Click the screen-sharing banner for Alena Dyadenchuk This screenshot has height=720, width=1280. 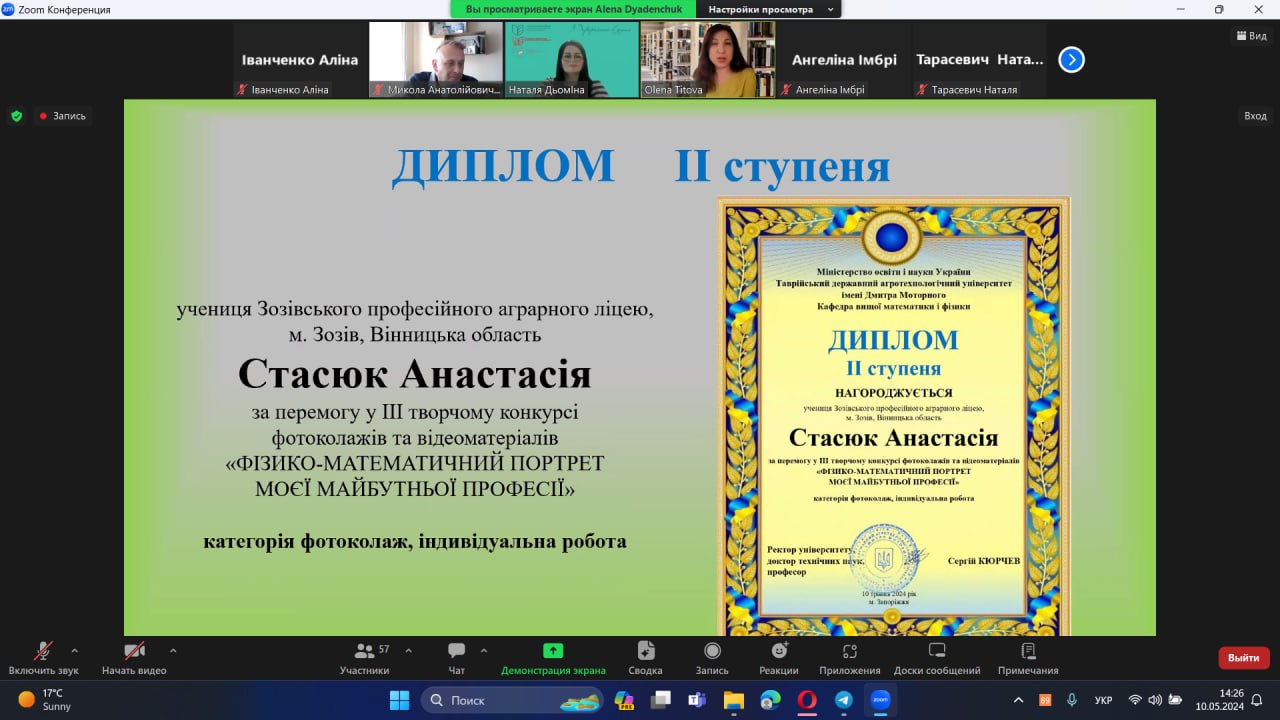574,9
